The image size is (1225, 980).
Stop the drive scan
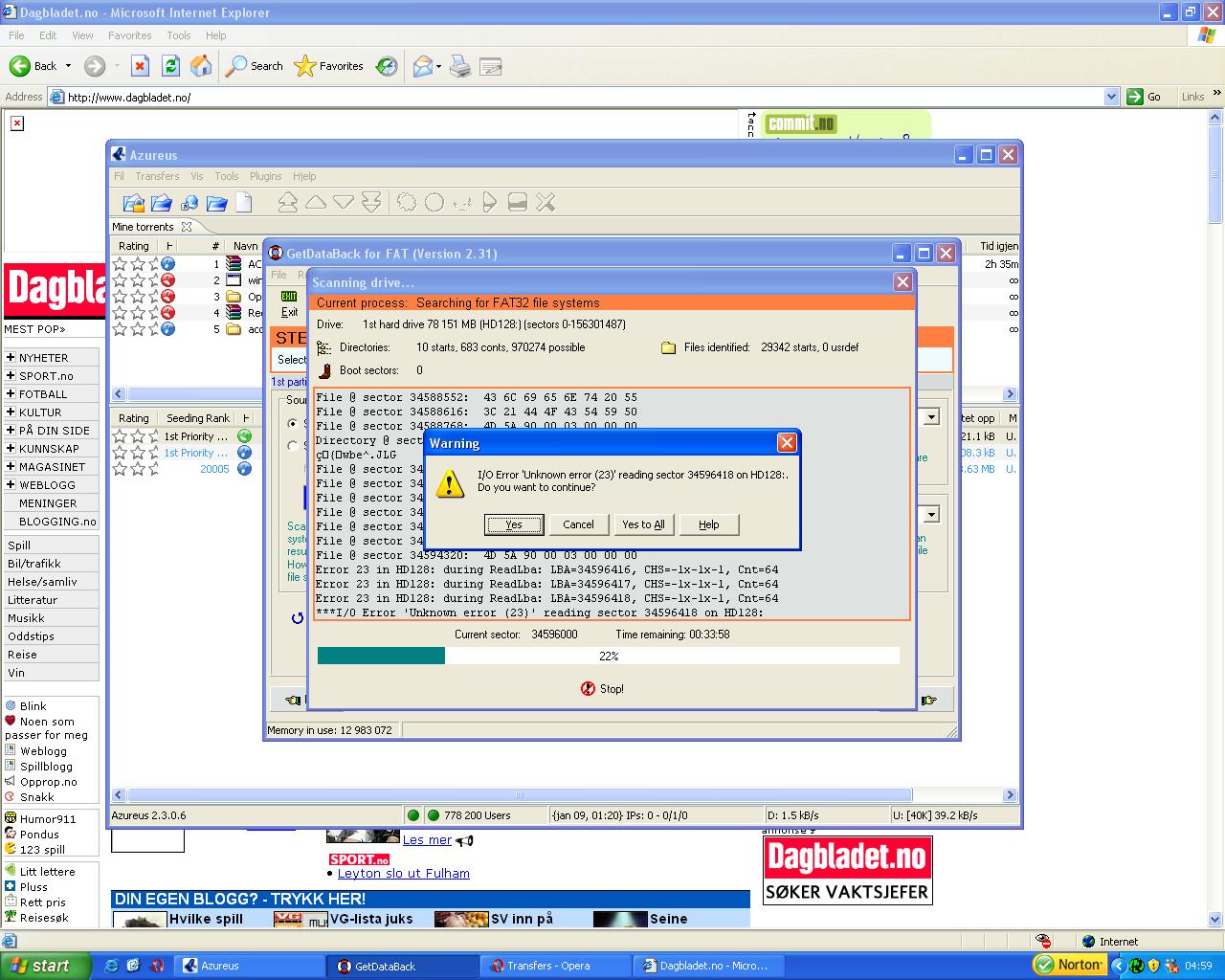602,689
